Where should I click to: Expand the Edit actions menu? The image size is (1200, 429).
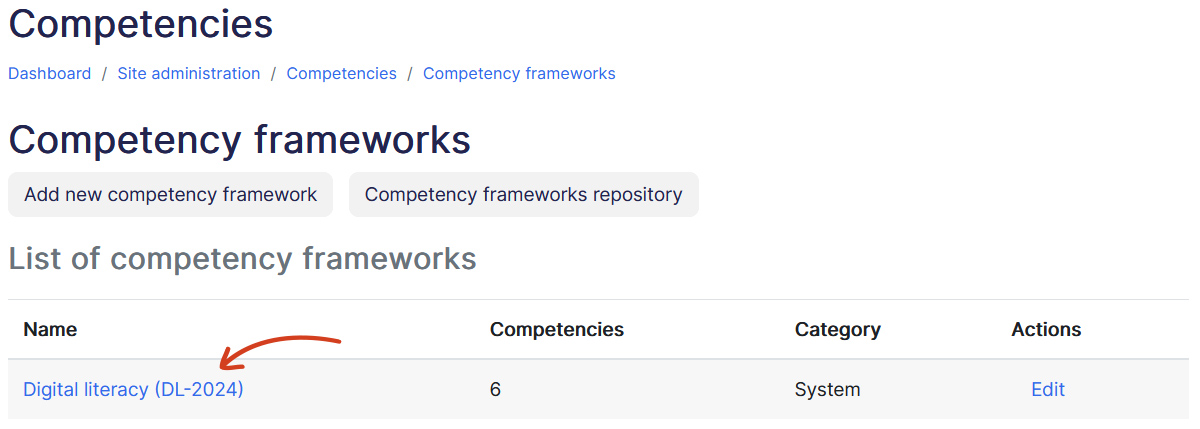pos(1047,389)
